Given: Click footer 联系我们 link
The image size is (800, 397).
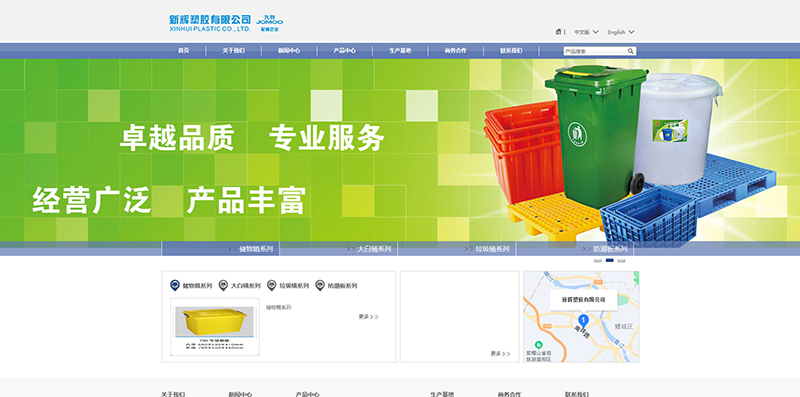Looking at the screenshot, I should point(577,394).
